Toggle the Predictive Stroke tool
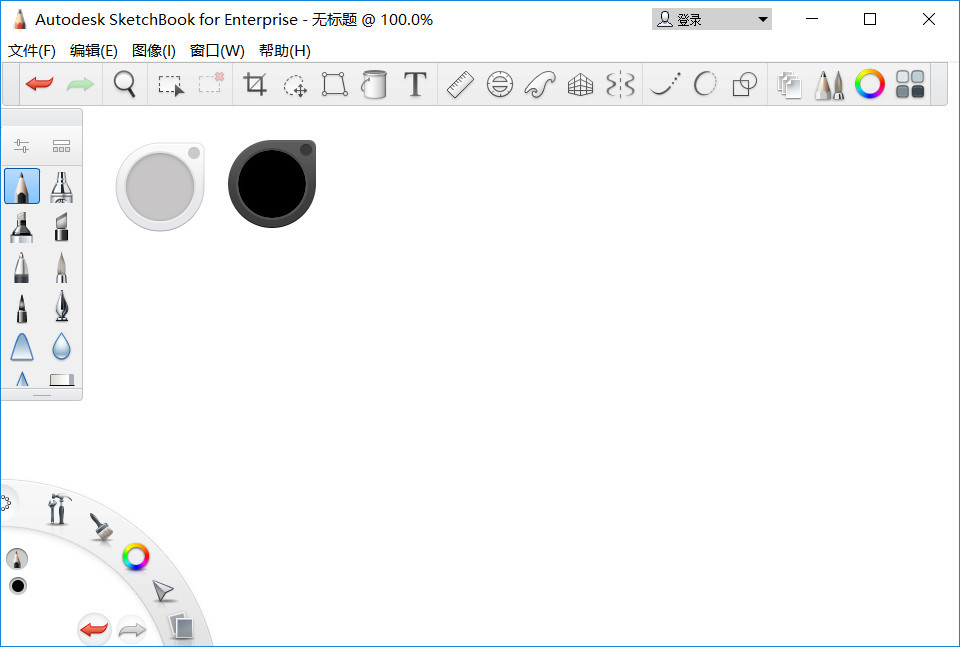This screenshot has height=647, width=960. click(x=705, y=84)
